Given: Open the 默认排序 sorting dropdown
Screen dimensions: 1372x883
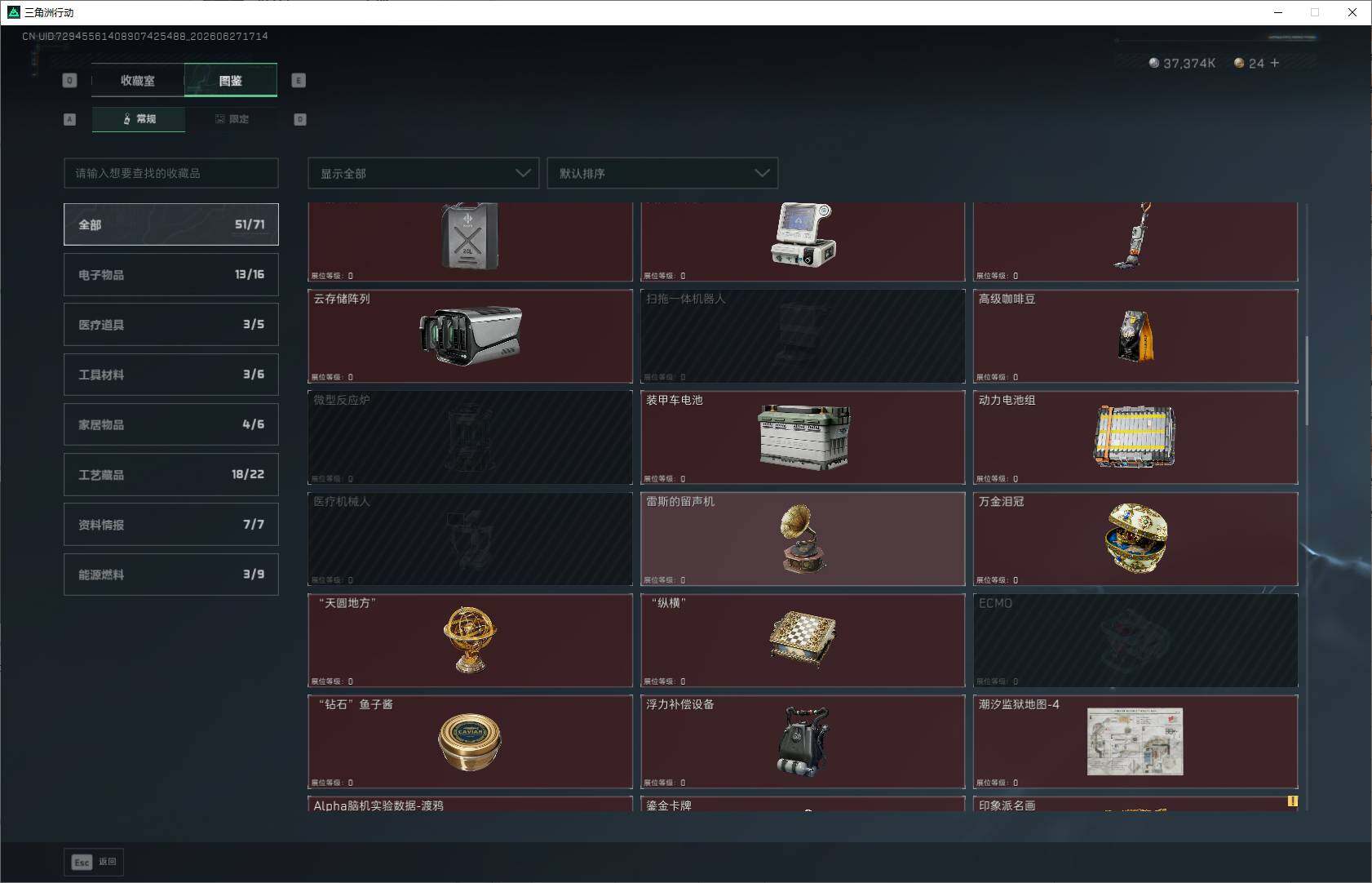Looking at the screenshot, I should [x=662, y=173].
